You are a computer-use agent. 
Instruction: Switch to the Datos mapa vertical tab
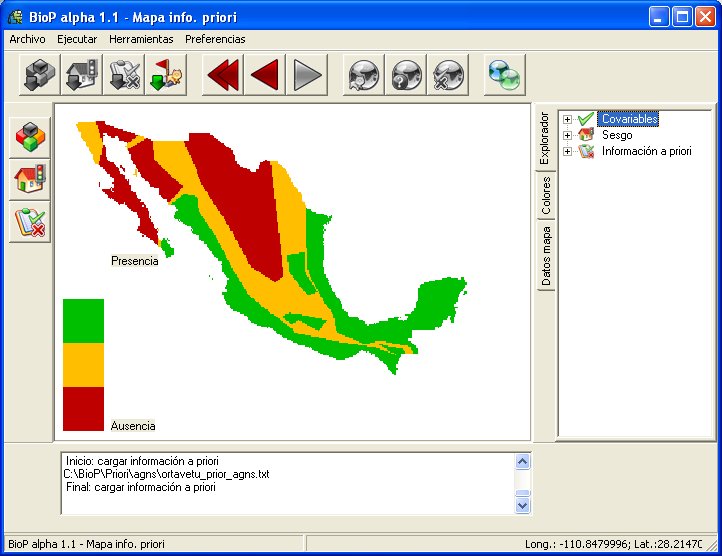point(545,256)
